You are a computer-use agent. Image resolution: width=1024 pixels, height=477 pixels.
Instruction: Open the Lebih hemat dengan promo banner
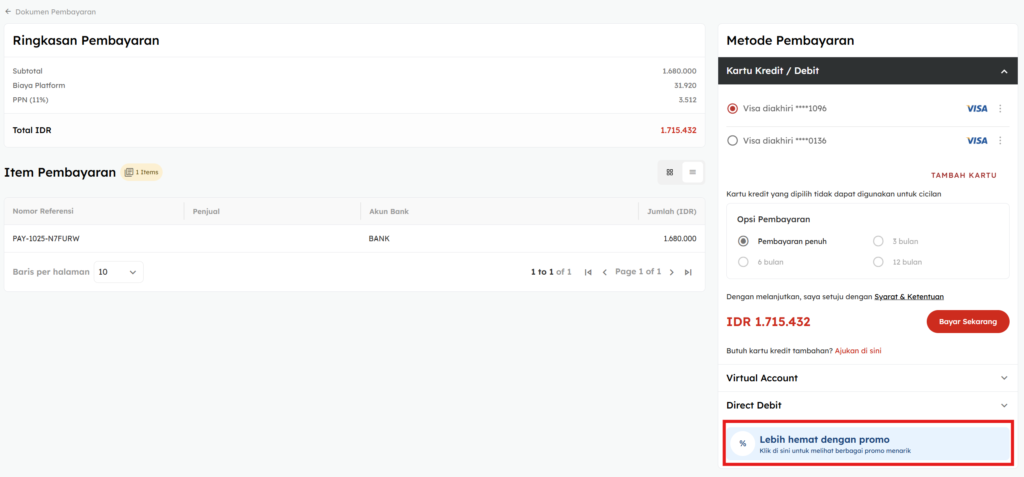[x=867, y=444]
